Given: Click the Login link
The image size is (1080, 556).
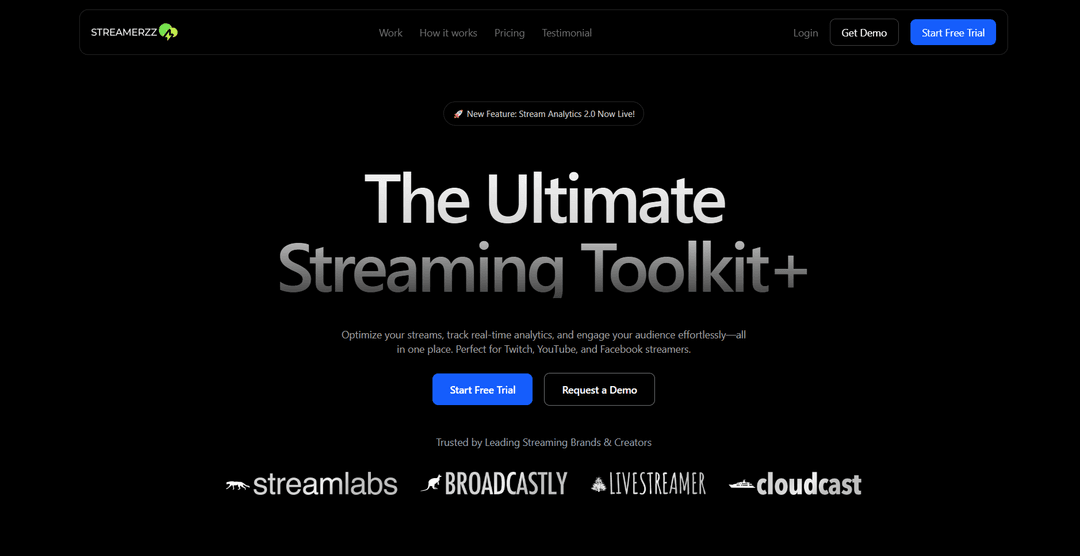Looking at the screenshot, I should click(x=805, y=33).
